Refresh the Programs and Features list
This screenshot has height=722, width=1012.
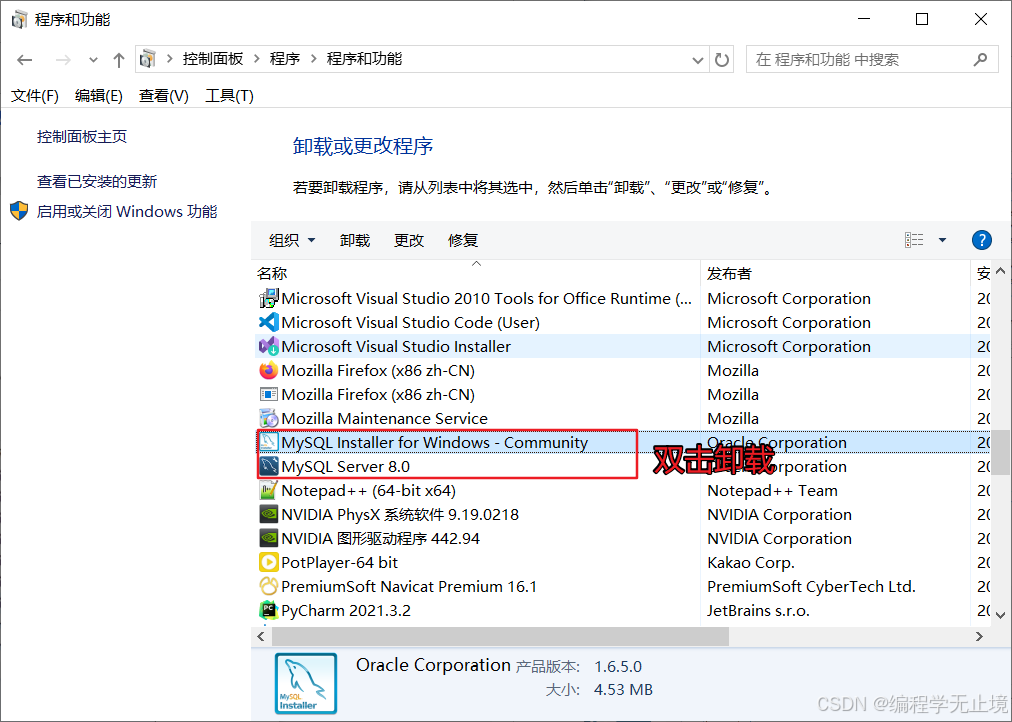point(722,60)
